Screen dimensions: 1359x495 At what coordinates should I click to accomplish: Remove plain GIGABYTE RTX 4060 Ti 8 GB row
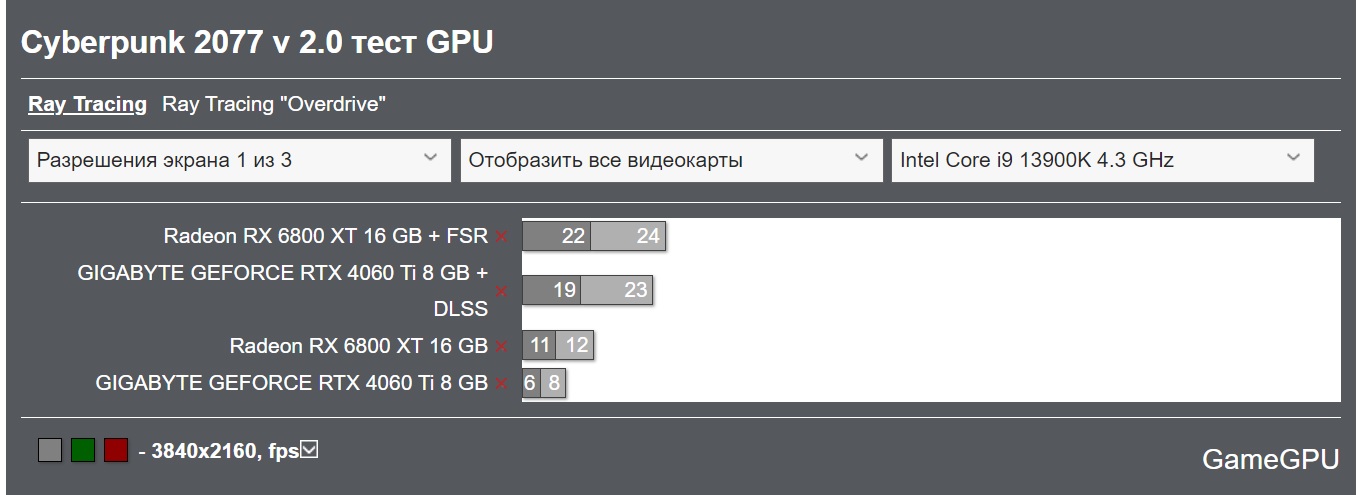coord(502,383)
